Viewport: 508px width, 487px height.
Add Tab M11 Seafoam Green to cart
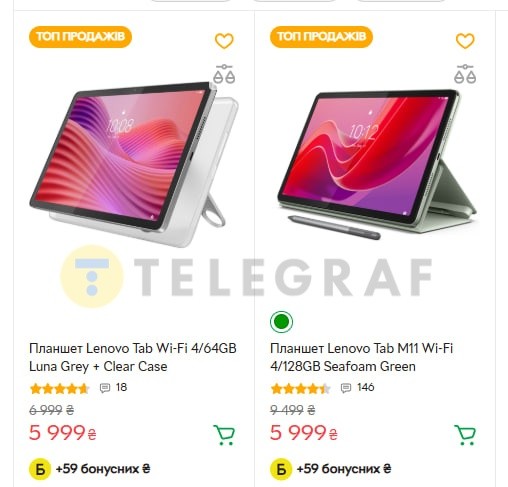465,435
